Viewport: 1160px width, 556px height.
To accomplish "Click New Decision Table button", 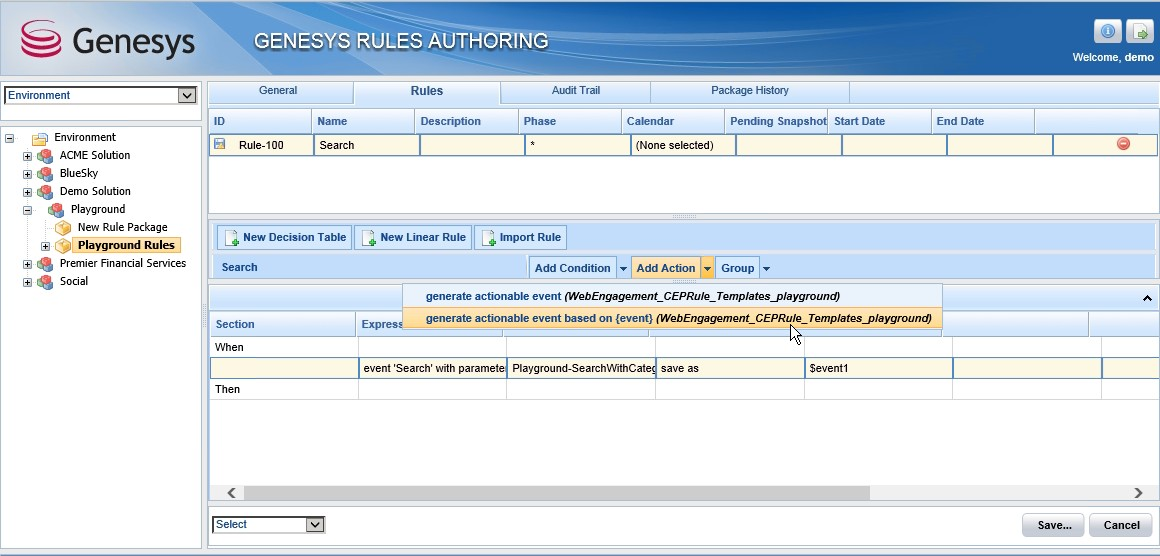I will click(x=285, y=237).
